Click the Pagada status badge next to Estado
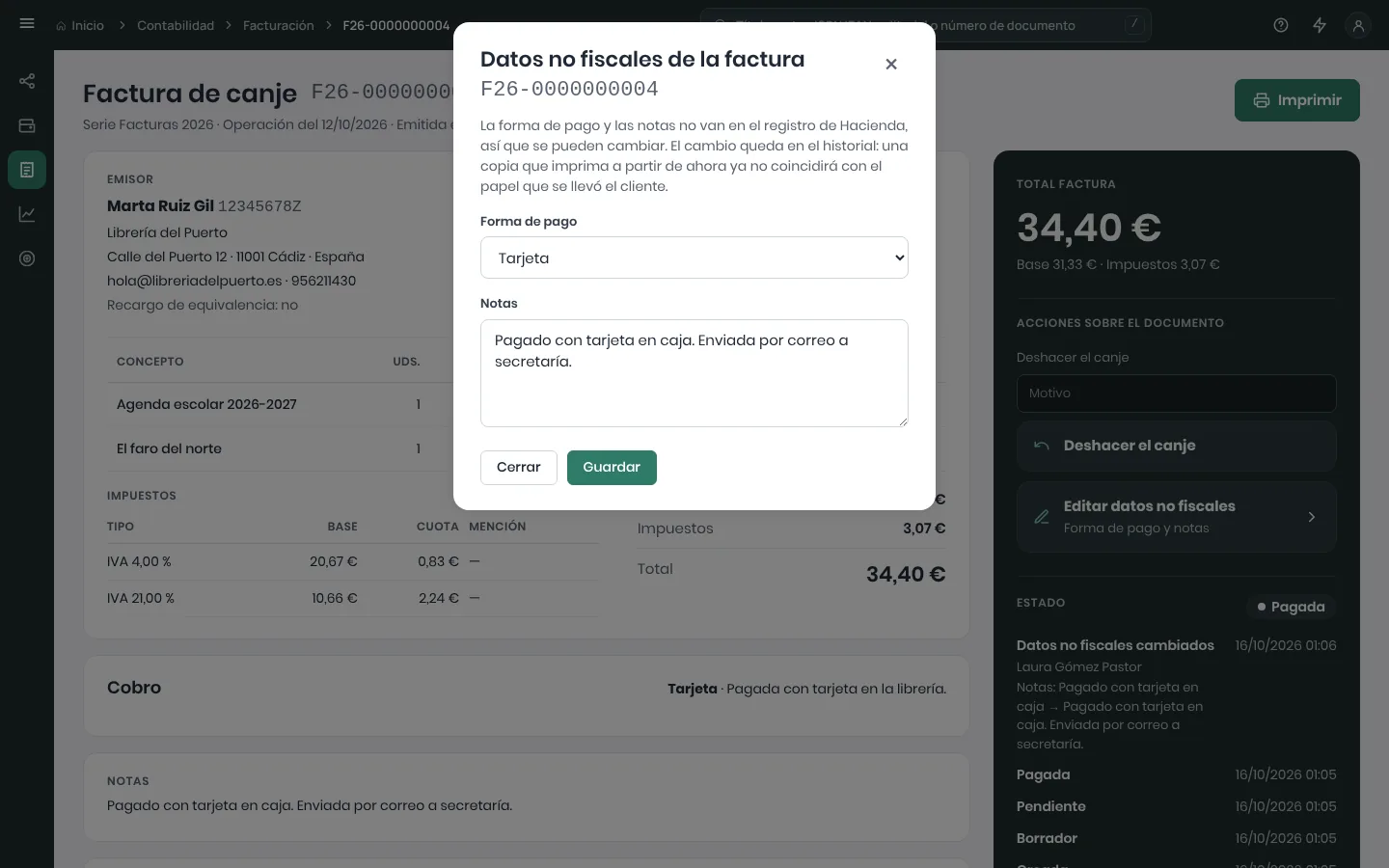The height and width of the screenshot is (868, 1389). pos(1291,607)
